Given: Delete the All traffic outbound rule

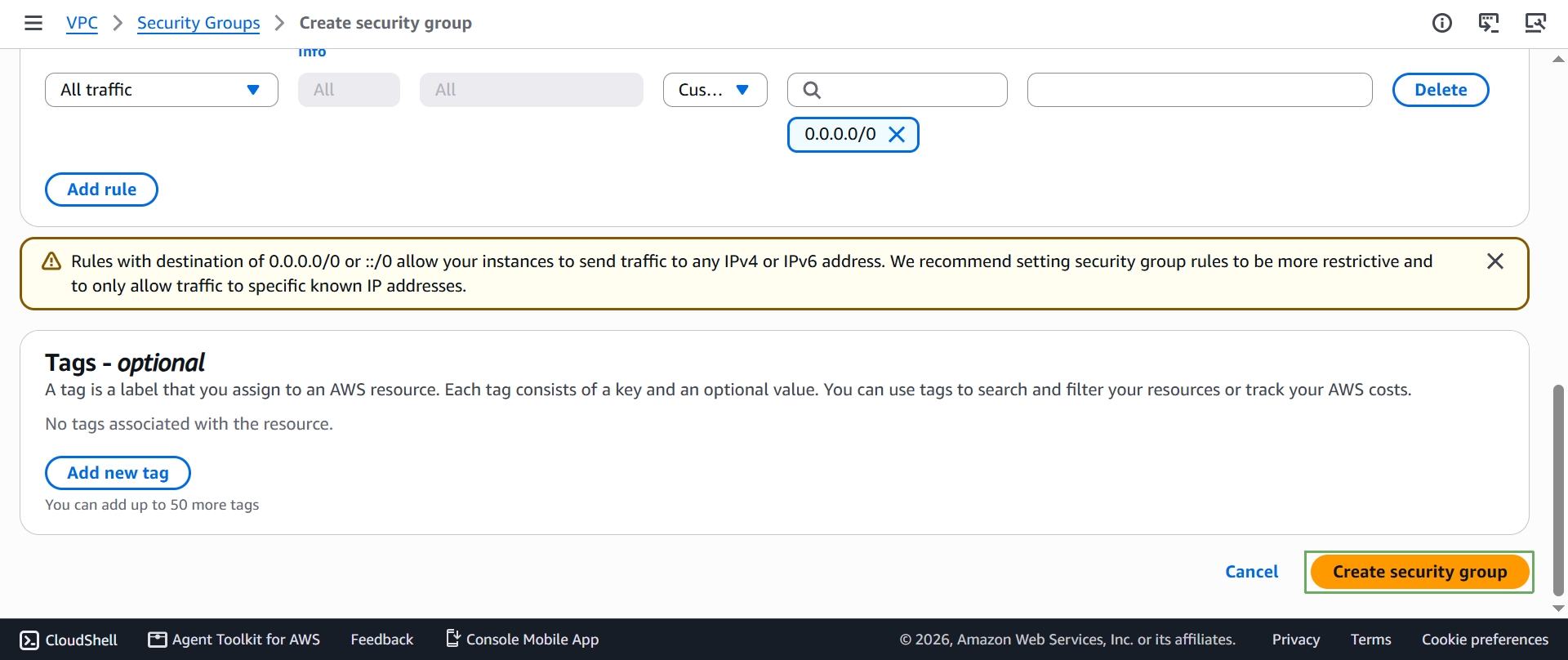Looking at the screenshot, I should (x=1441, y=90).
